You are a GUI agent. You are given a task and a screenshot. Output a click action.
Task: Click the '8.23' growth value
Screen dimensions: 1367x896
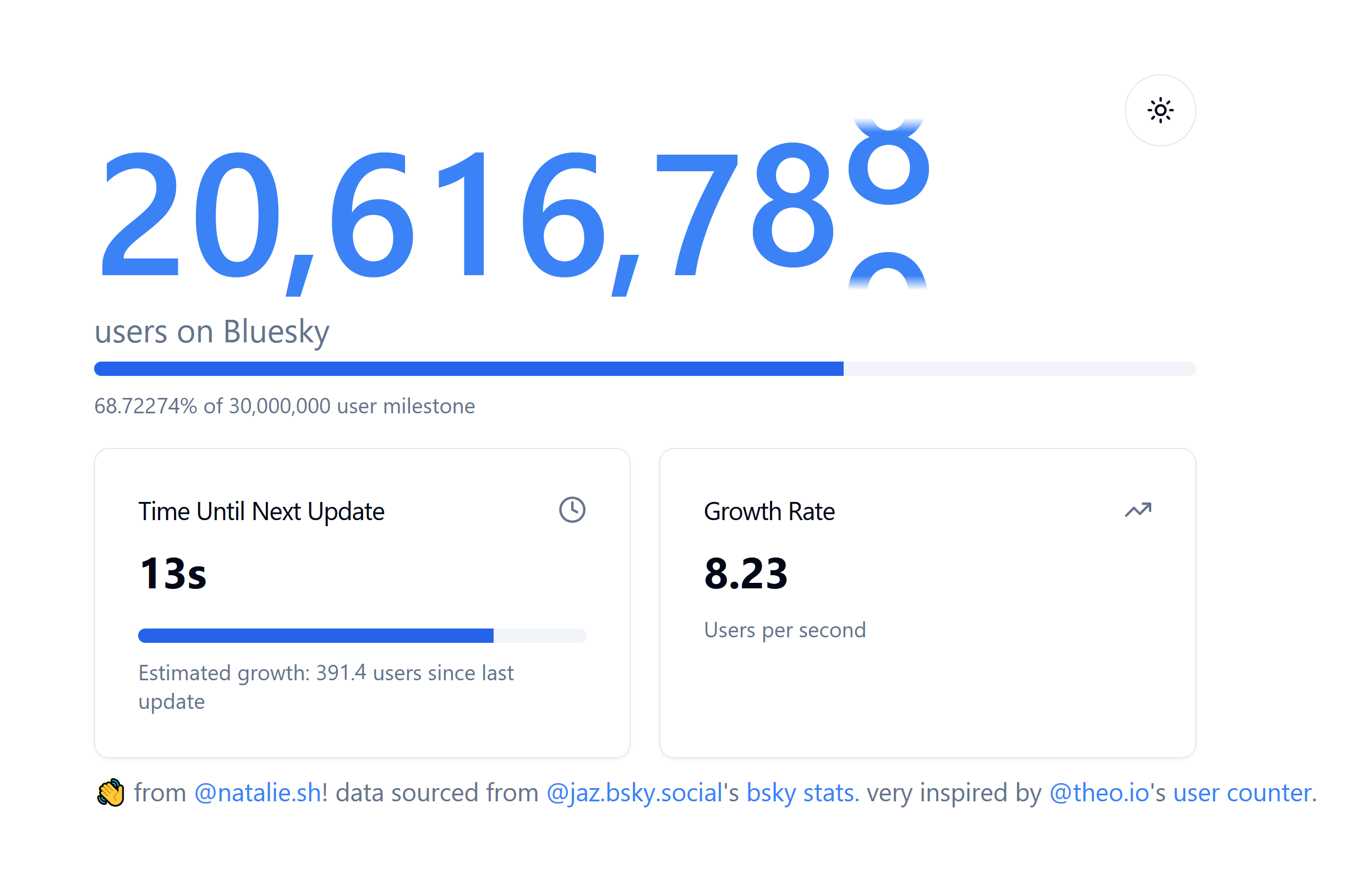[x=746, y=573]
